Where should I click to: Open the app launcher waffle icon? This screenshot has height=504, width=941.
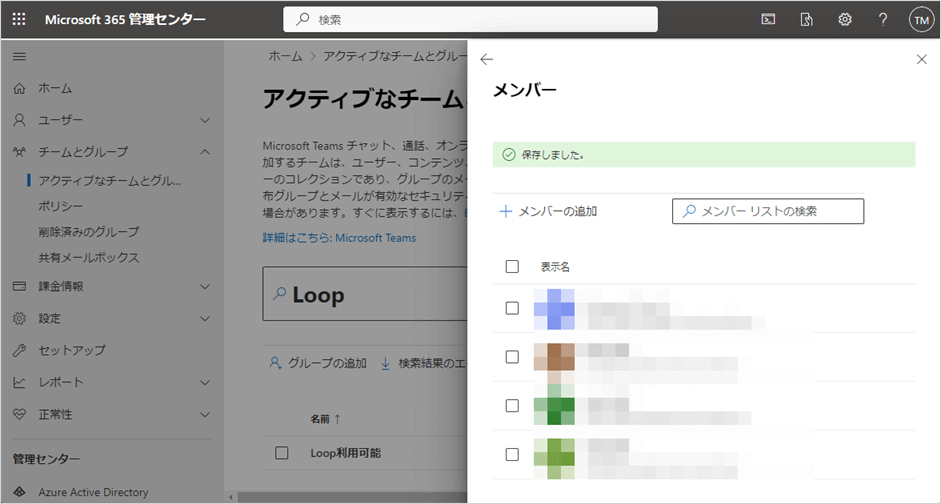[19, 19]
